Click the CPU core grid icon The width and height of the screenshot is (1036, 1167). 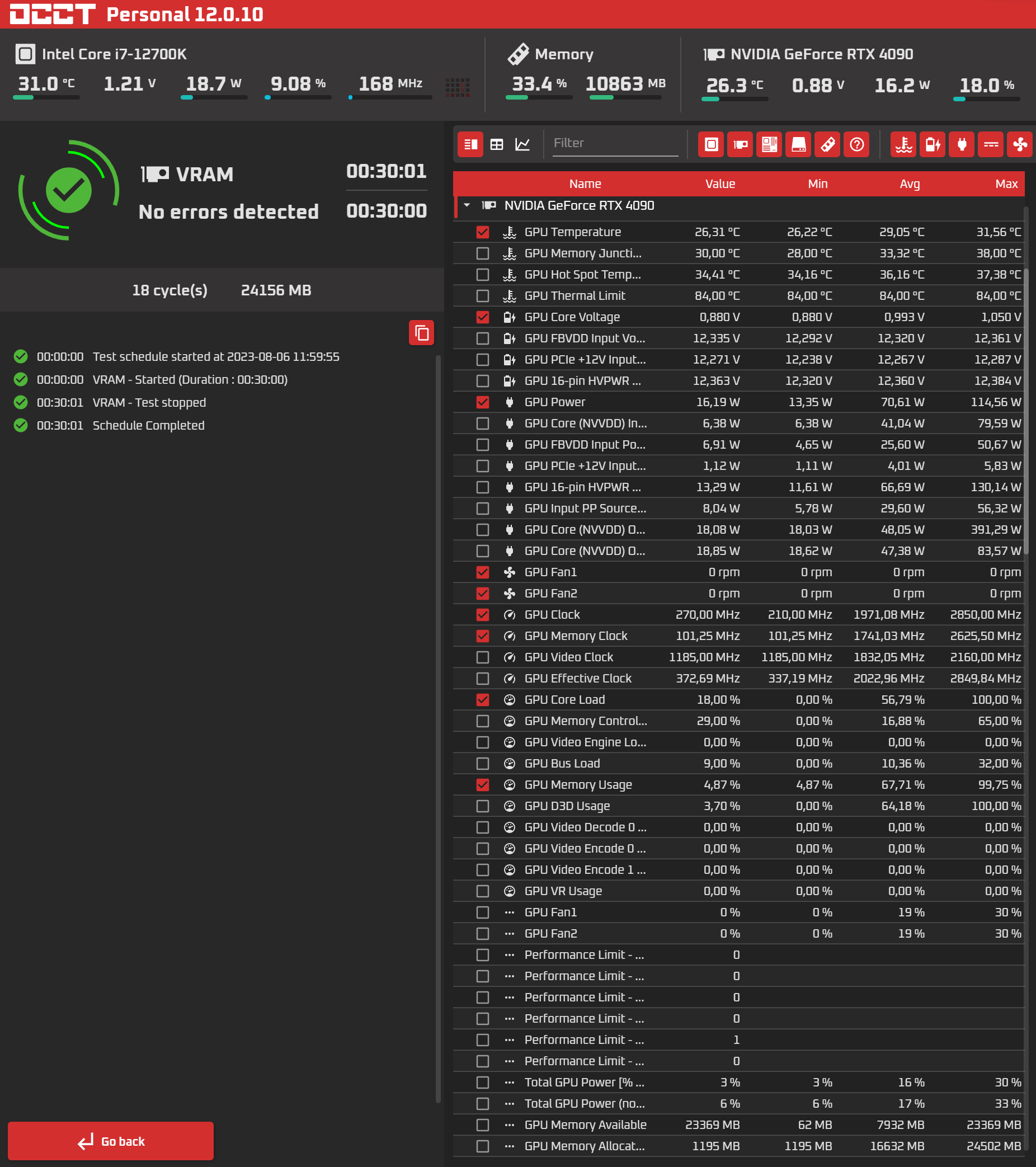pos(457,87)
